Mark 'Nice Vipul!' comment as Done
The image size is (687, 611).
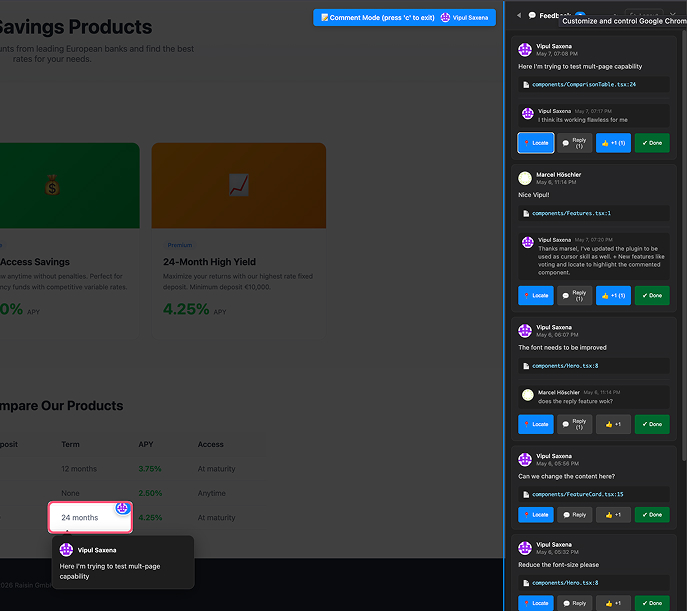click(652, 295)
